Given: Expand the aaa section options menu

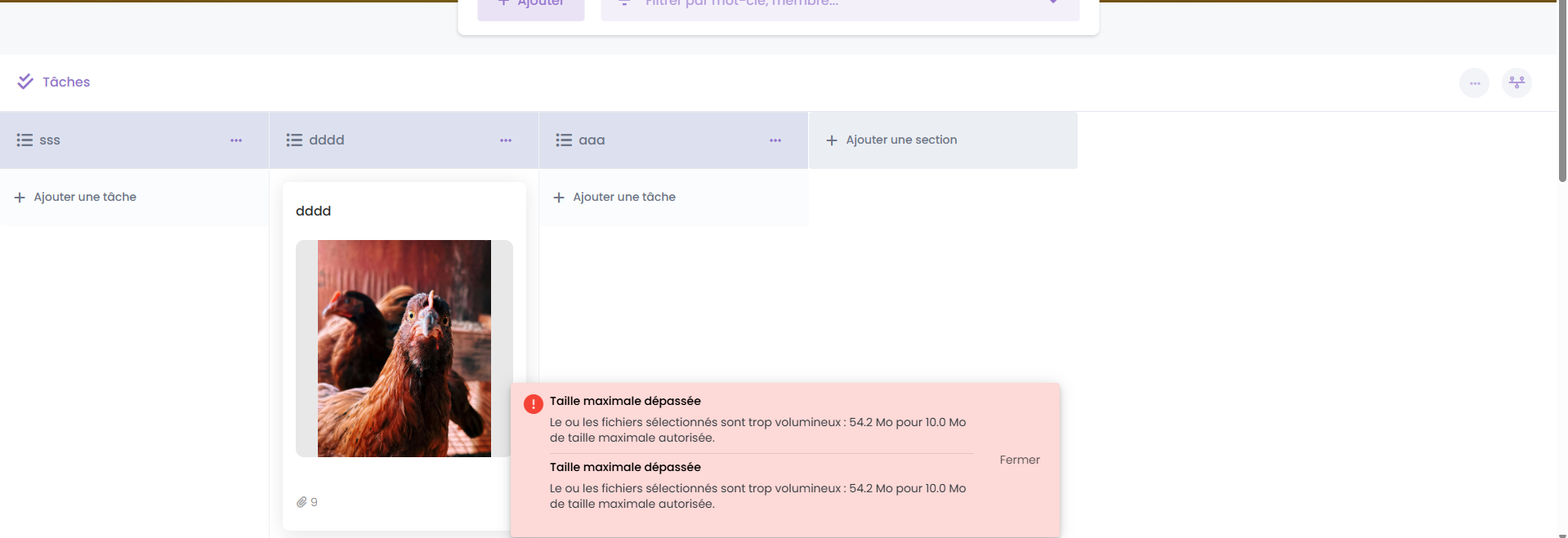Looking at the screenshot, I should coord(775,140).
